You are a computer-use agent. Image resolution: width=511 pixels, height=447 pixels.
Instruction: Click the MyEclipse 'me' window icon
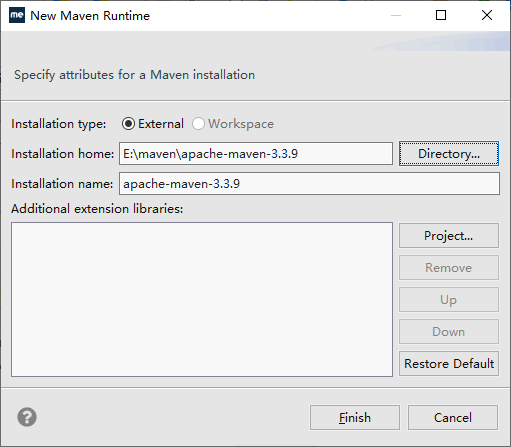(17, 15)
